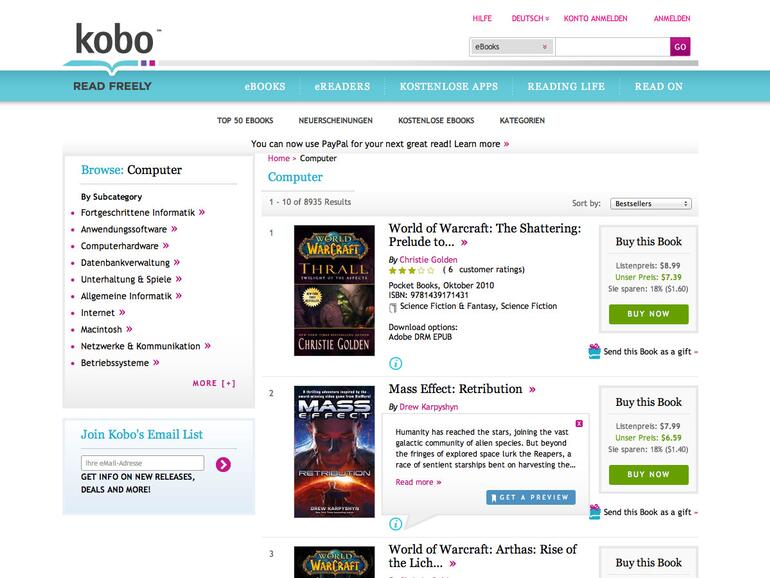
Task: Open the Sort by Bestsellers dropdown
Action: [651, 203]
